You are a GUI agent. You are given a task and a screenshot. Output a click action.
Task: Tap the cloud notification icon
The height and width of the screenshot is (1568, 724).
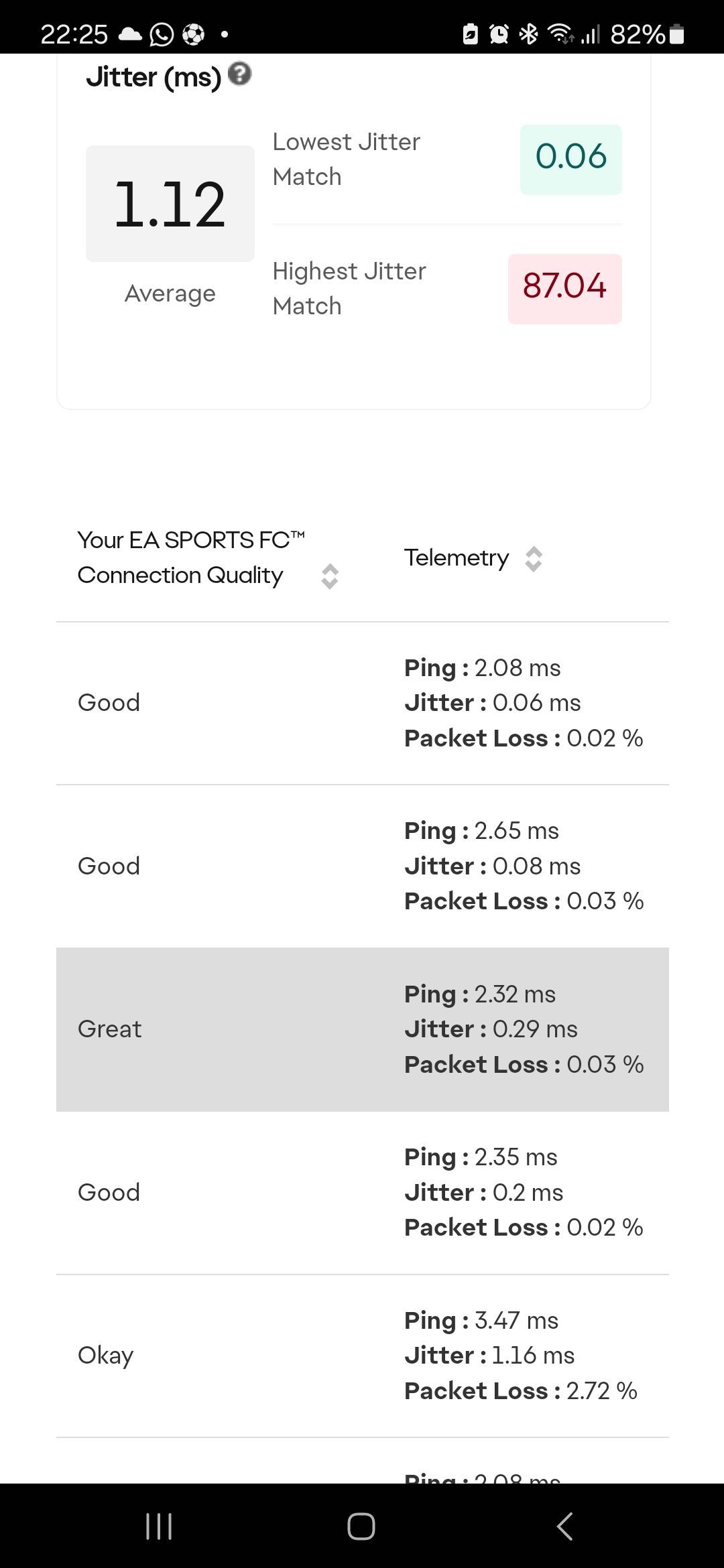tap(130, 34)
